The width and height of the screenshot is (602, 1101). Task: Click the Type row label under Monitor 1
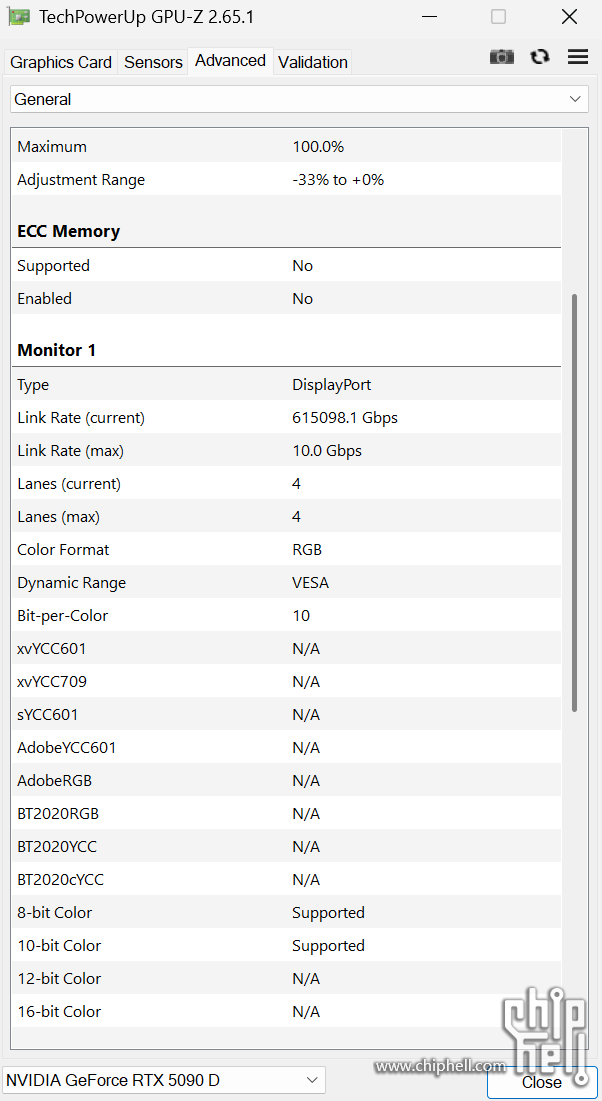pyautogui.click(x=33, y=385)
